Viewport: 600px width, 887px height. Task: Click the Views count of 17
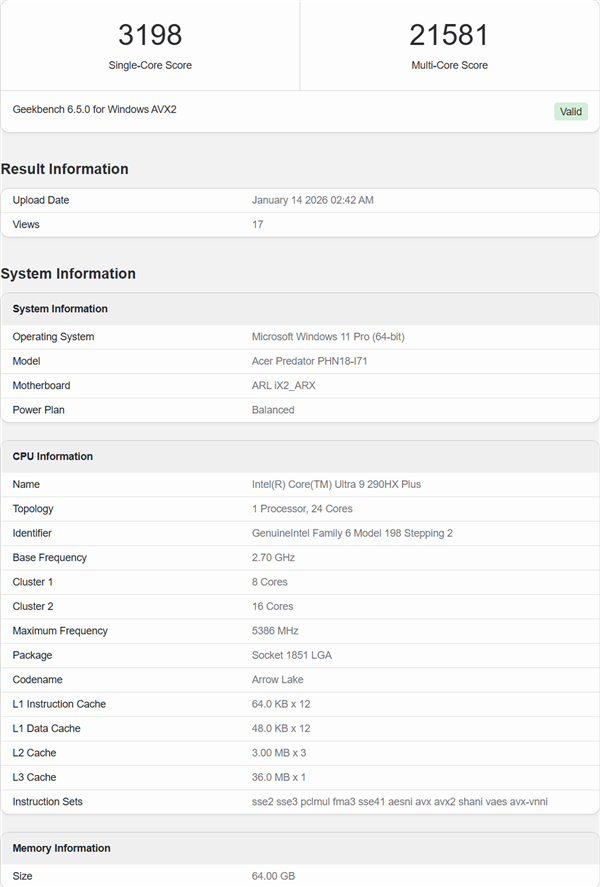click(257, 224)
